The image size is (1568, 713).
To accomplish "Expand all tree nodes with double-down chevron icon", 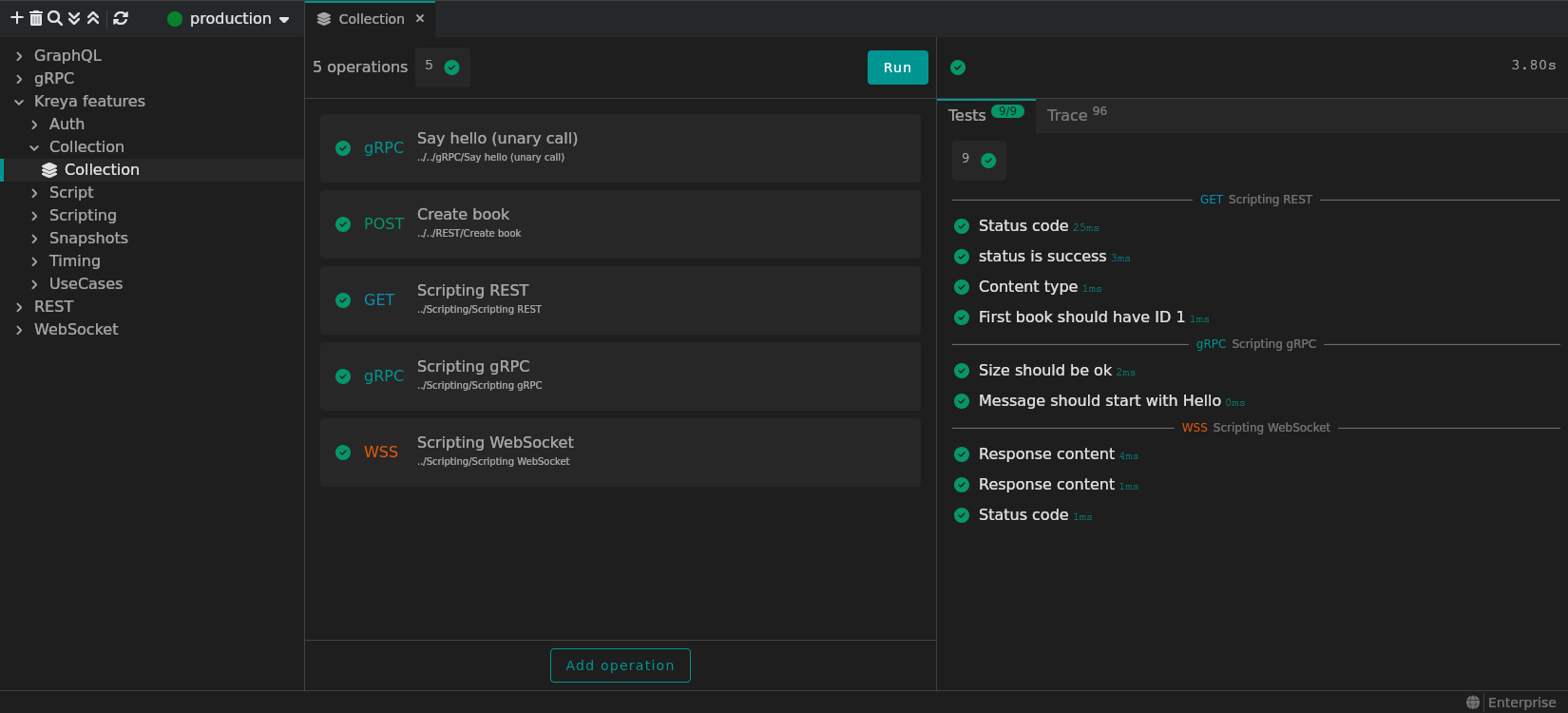I will pos(74,18).
